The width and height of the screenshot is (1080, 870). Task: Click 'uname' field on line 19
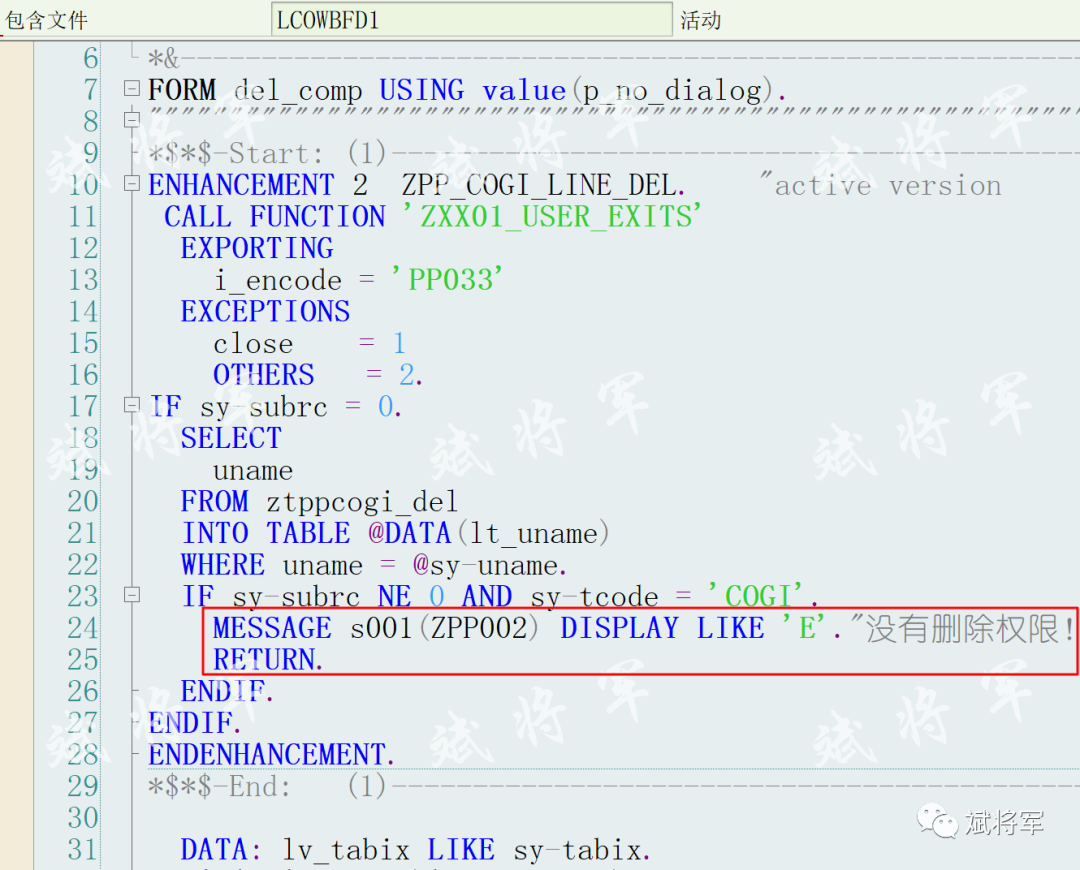point(253,470)
